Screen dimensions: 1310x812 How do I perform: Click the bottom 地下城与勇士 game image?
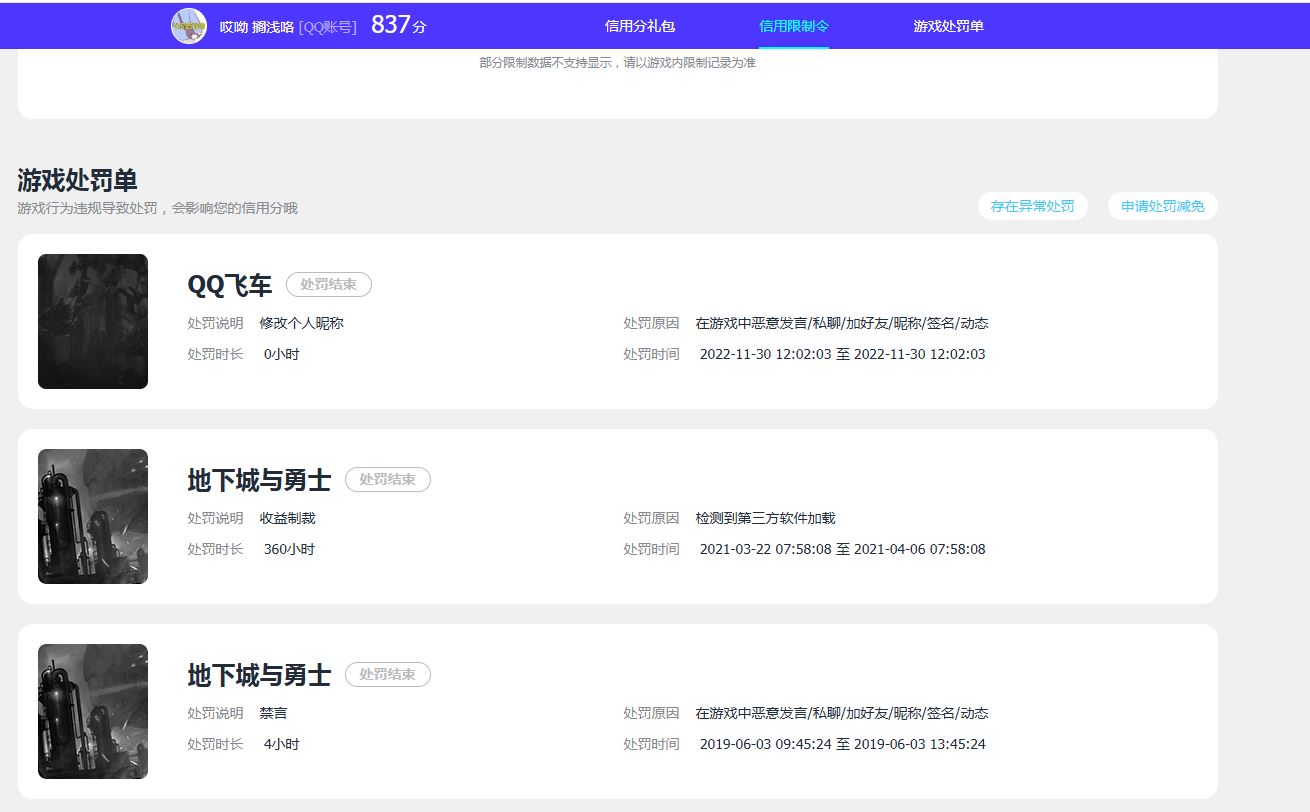click(x=92, y=710)
